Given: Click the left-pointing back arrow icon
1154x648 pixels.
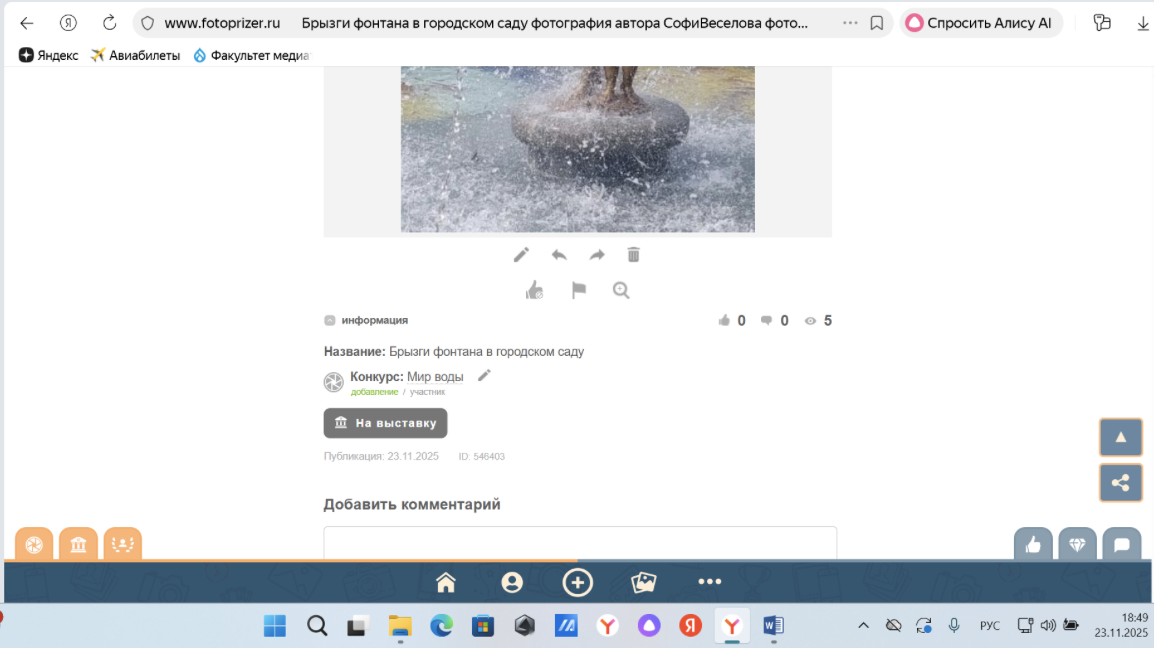Looking at the screenshot, I should (x=559, y=255).
